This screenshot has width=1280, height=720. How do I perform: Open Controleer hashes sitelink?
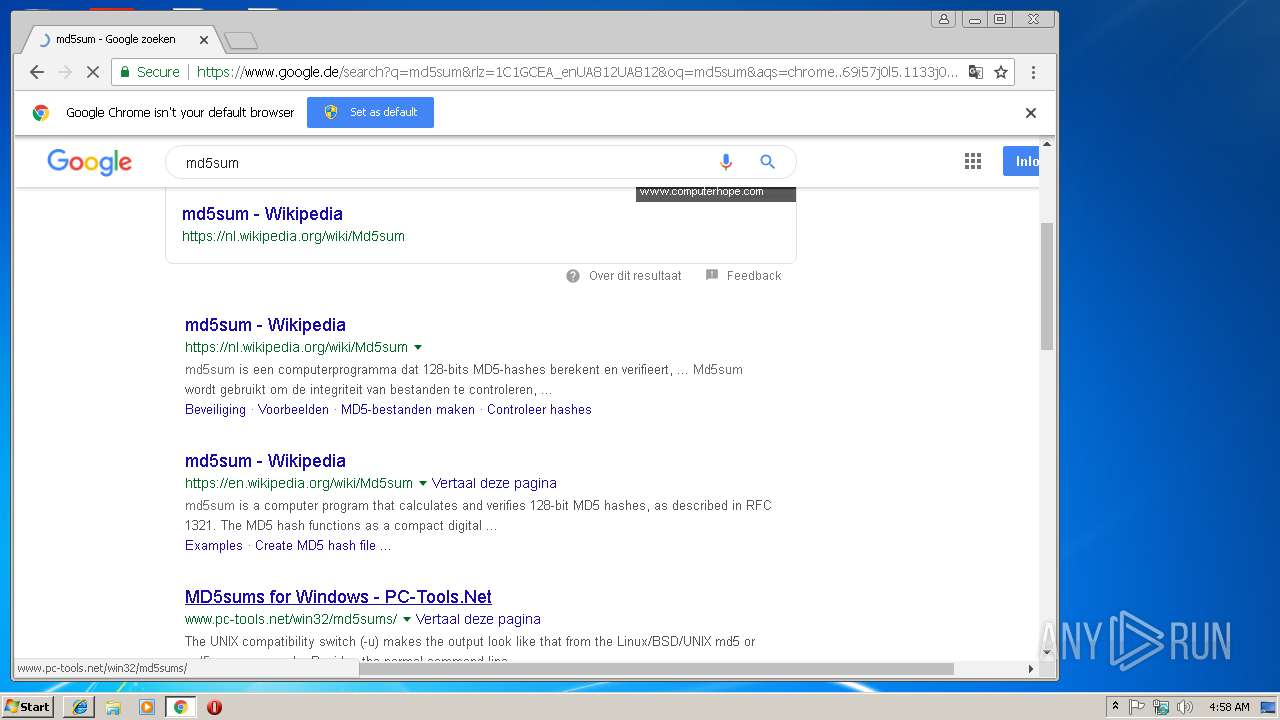pos(539,410)
